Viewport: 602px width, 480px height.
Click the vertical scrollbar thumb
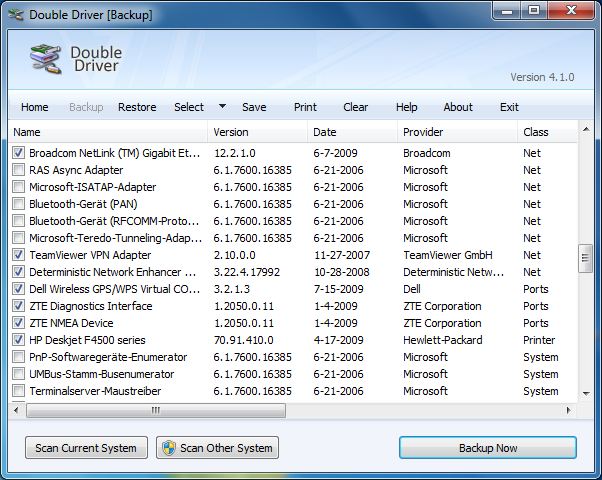point(585,258)
